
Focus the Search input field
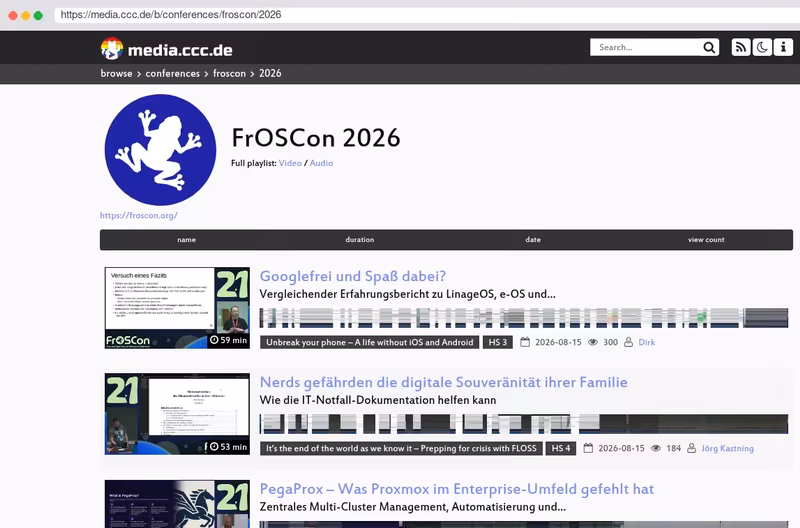click(645, 47)
